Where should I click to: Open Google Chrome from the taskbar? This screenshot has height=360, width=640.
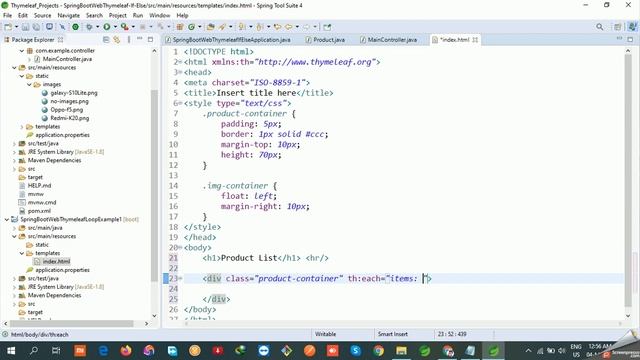(378, 351)
